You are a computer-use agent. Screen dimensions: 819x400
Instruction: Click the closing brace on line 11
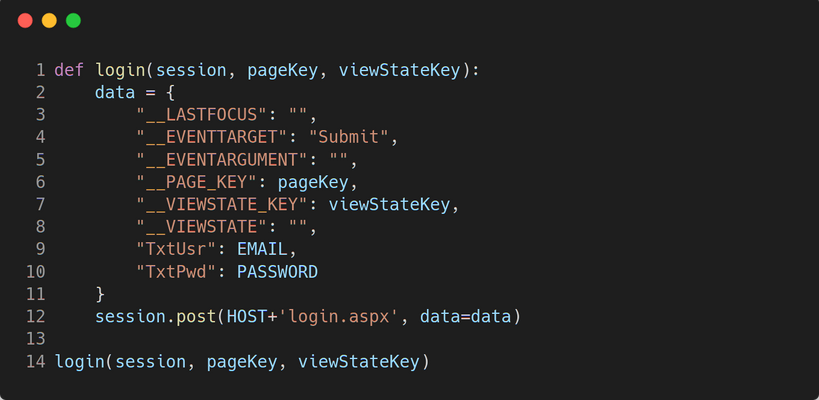click(100, 295)
